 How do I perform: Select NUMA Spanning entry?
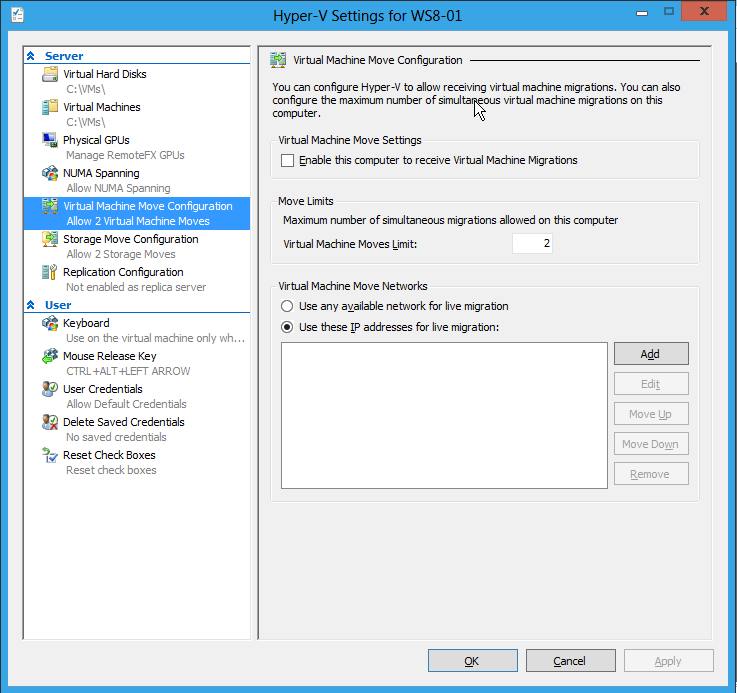pyautogui.click(x=137, y=181)
